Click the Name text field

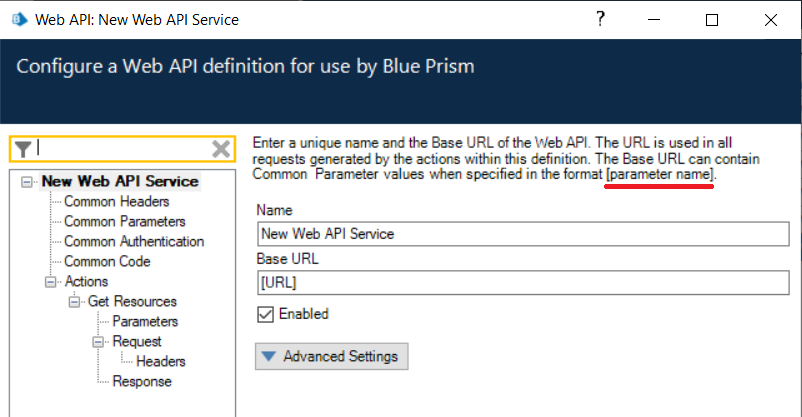[x=523, y=233]
